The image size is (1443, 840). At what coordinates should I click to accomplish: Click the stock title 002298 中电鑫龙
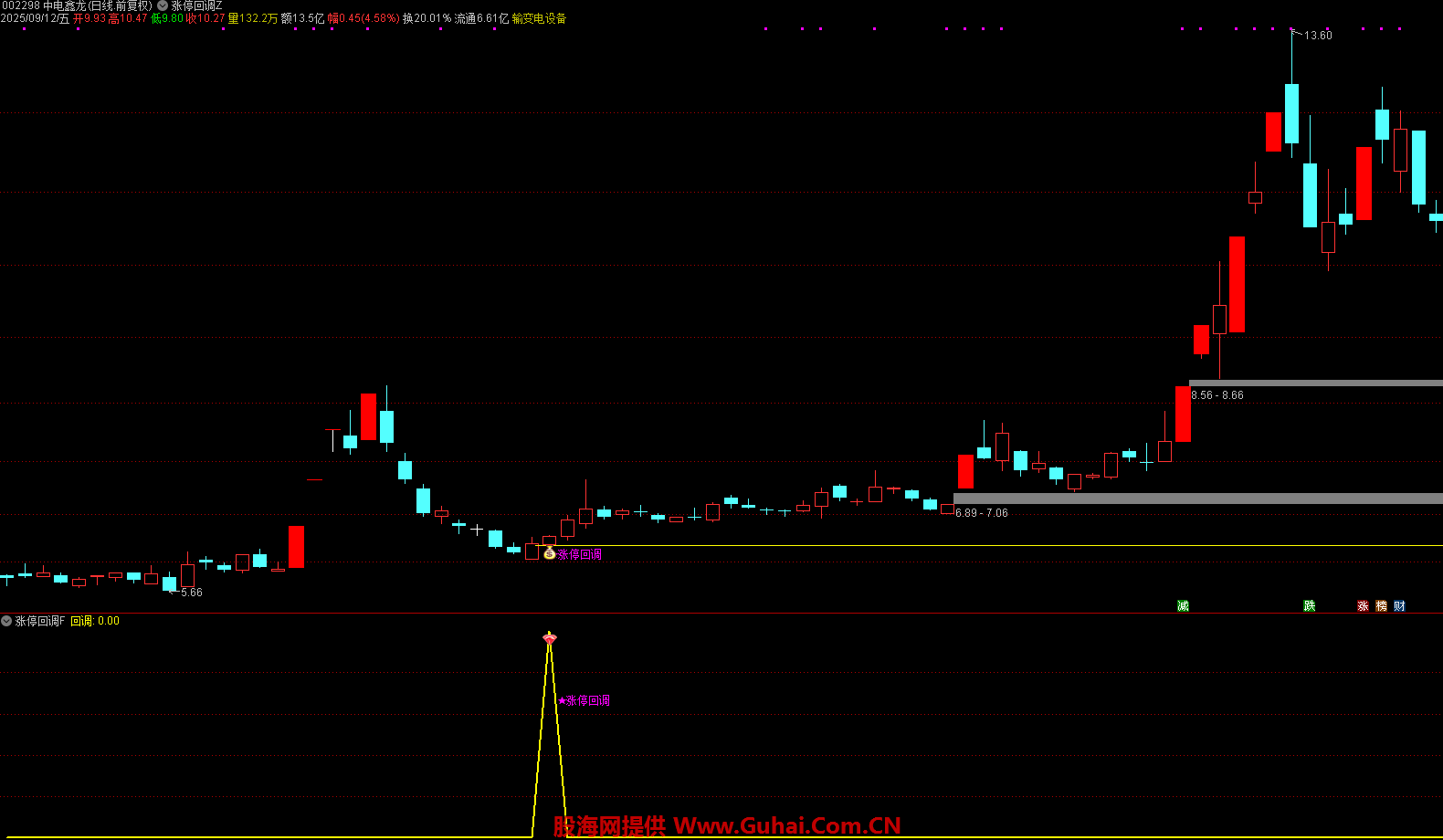click(x=45, y=5)
